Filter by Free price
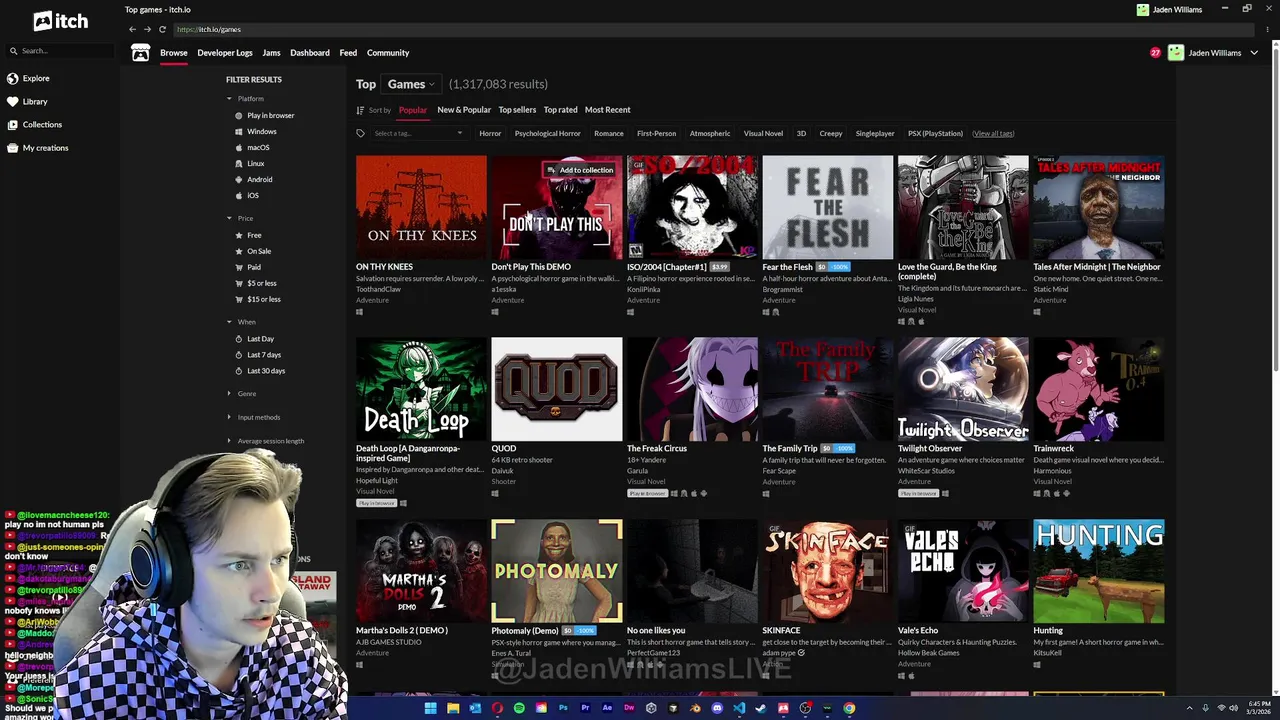 click(x=248, y=235)
